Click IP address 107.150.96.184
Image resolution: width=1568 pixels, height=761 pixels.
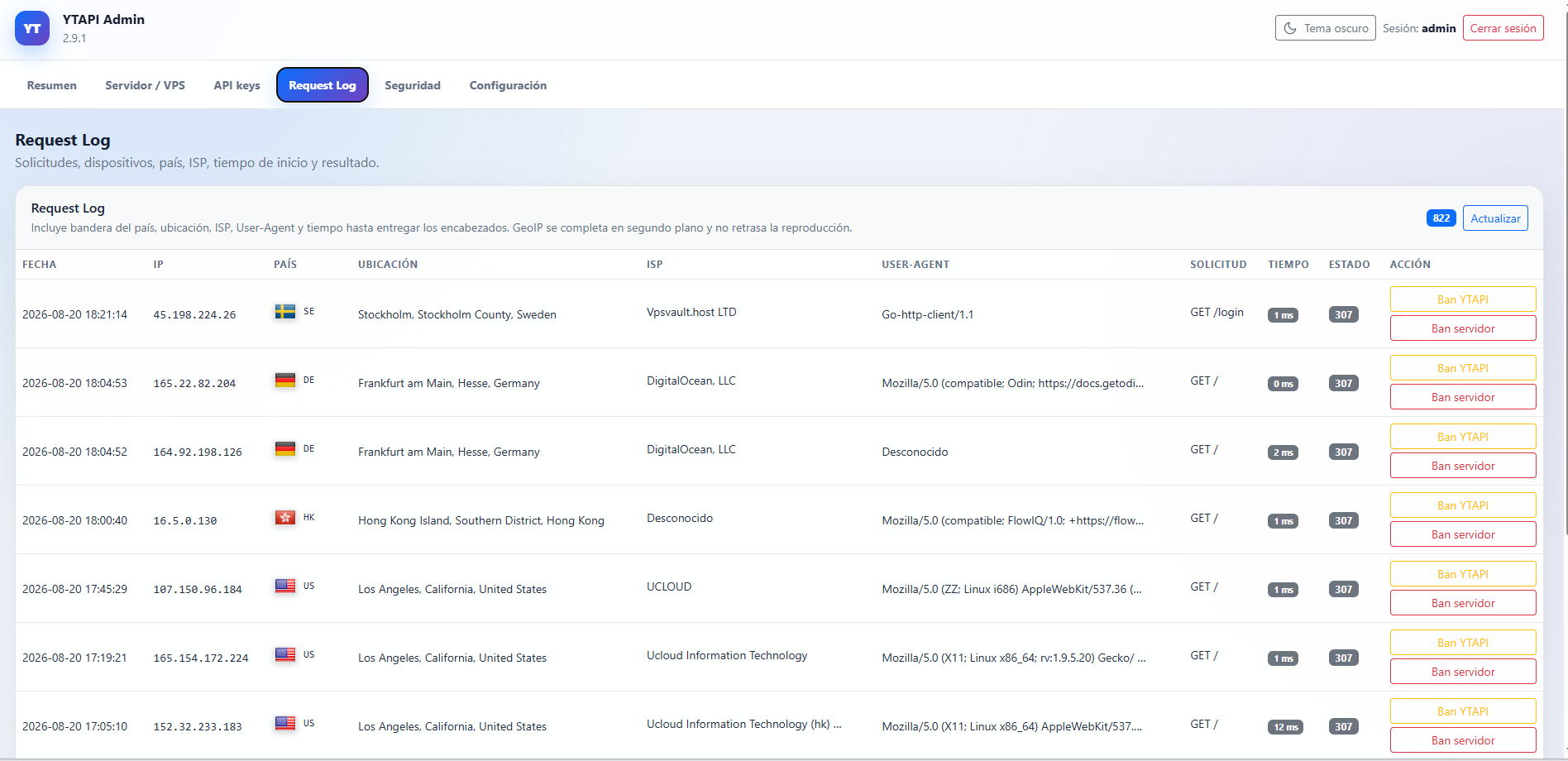198,590
